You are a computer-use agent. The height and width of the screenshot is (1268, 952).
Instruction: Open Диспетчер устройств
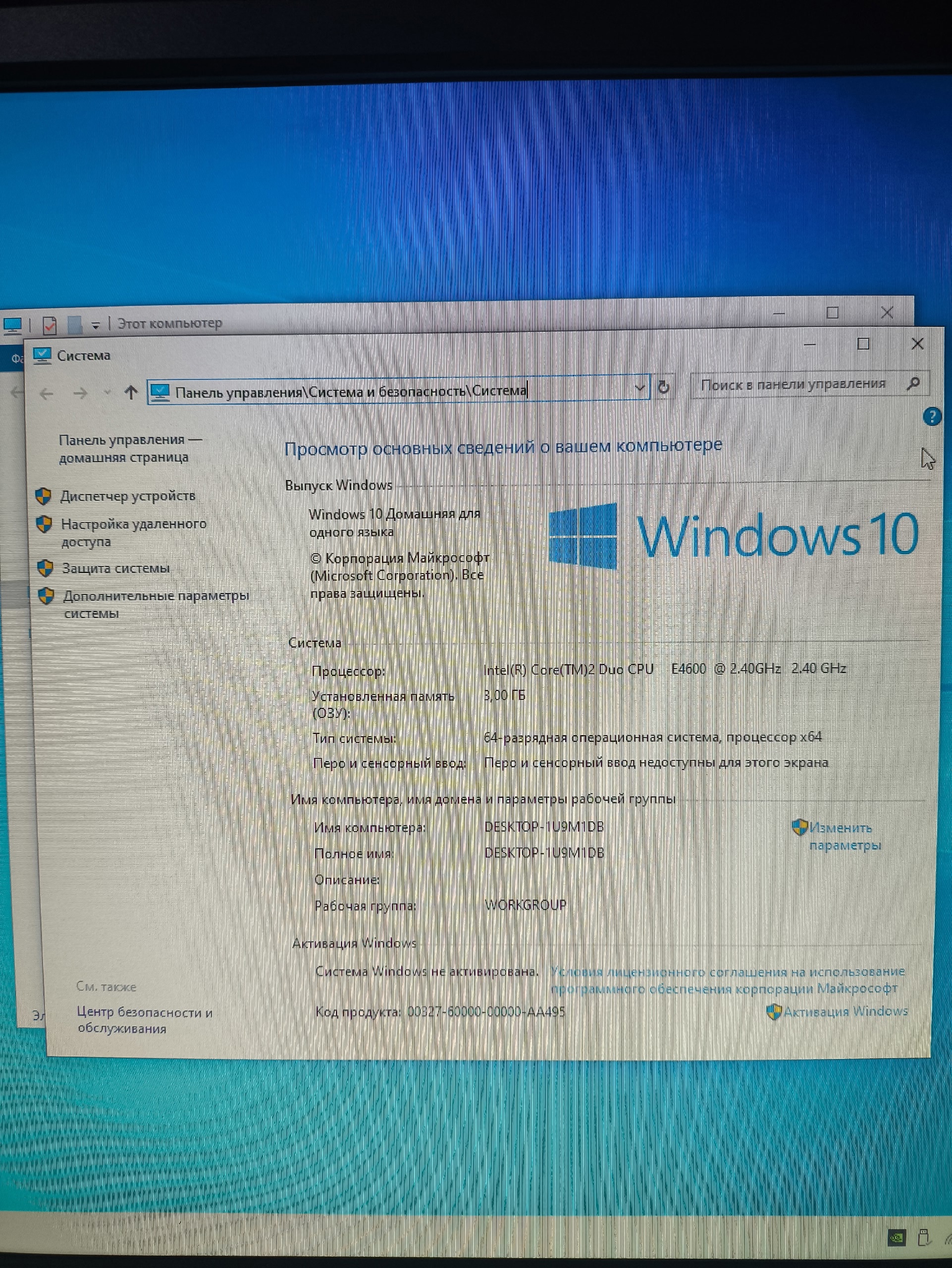point(128,496)
